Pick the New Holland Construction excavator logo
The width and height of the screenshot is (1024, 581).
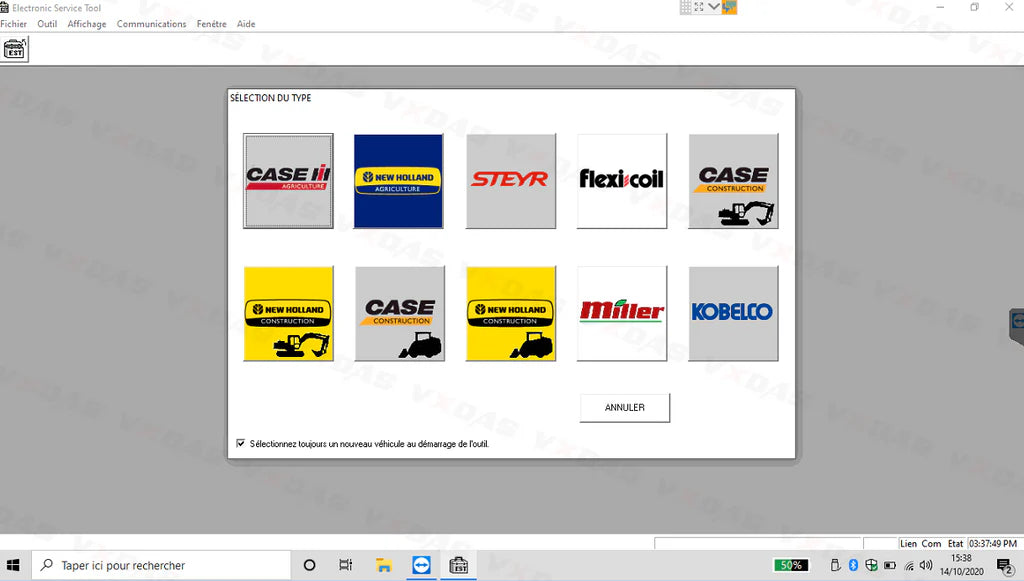[288, 313]
